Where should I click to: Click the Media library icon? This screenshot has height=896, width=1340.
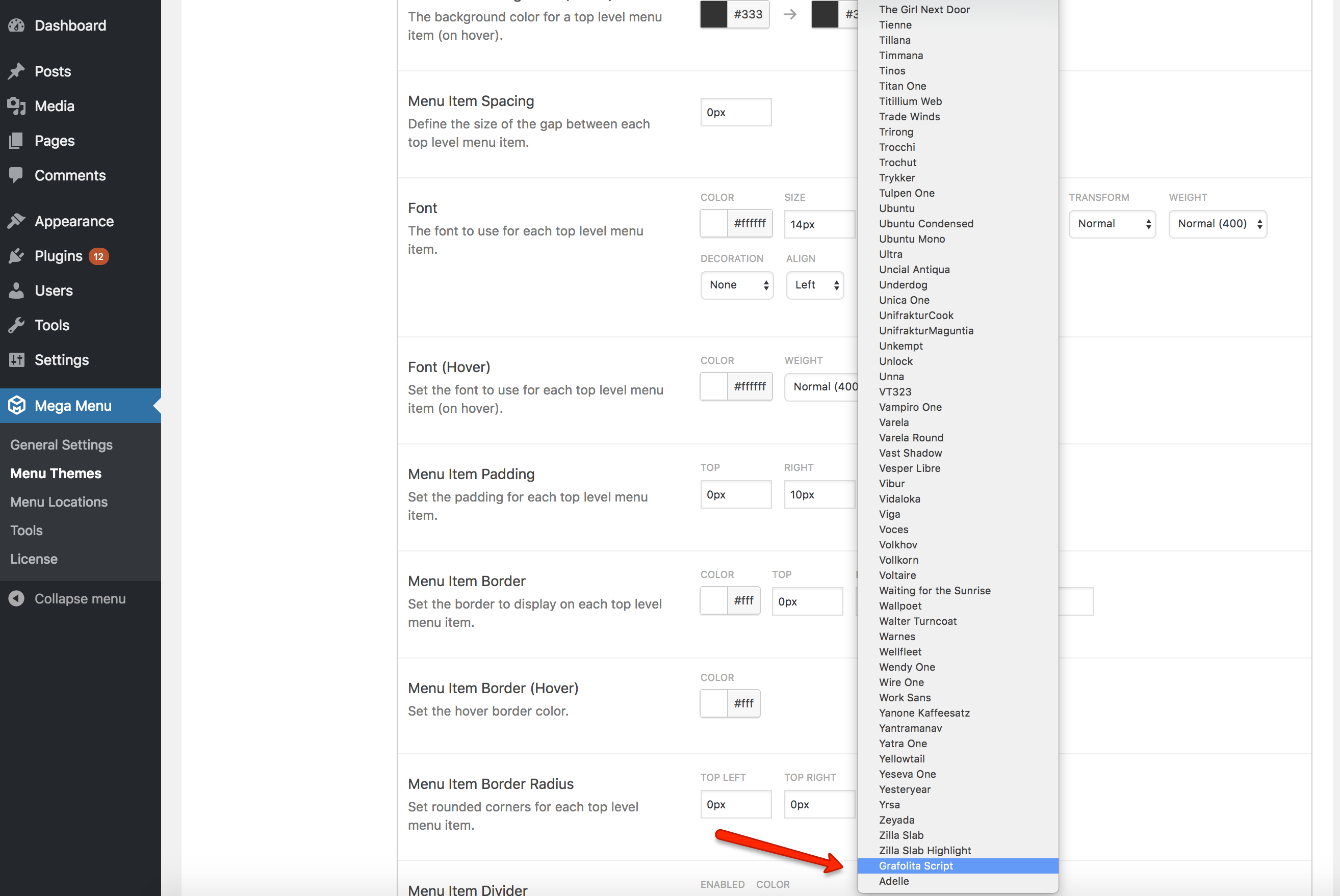pos(17,107)
